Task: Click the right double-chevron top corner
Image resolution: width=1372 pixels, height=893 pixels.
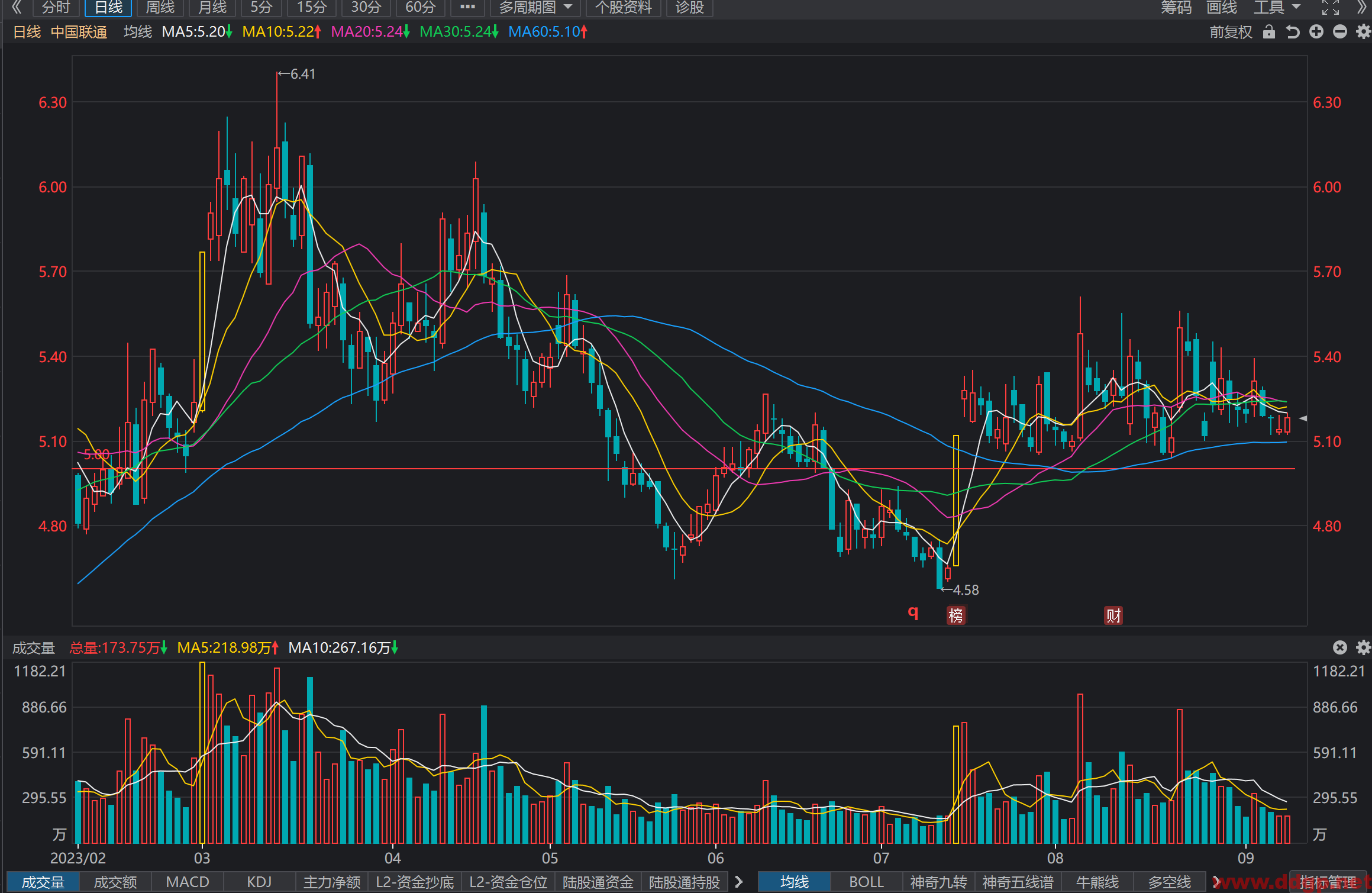Action: pos(1362,7)
